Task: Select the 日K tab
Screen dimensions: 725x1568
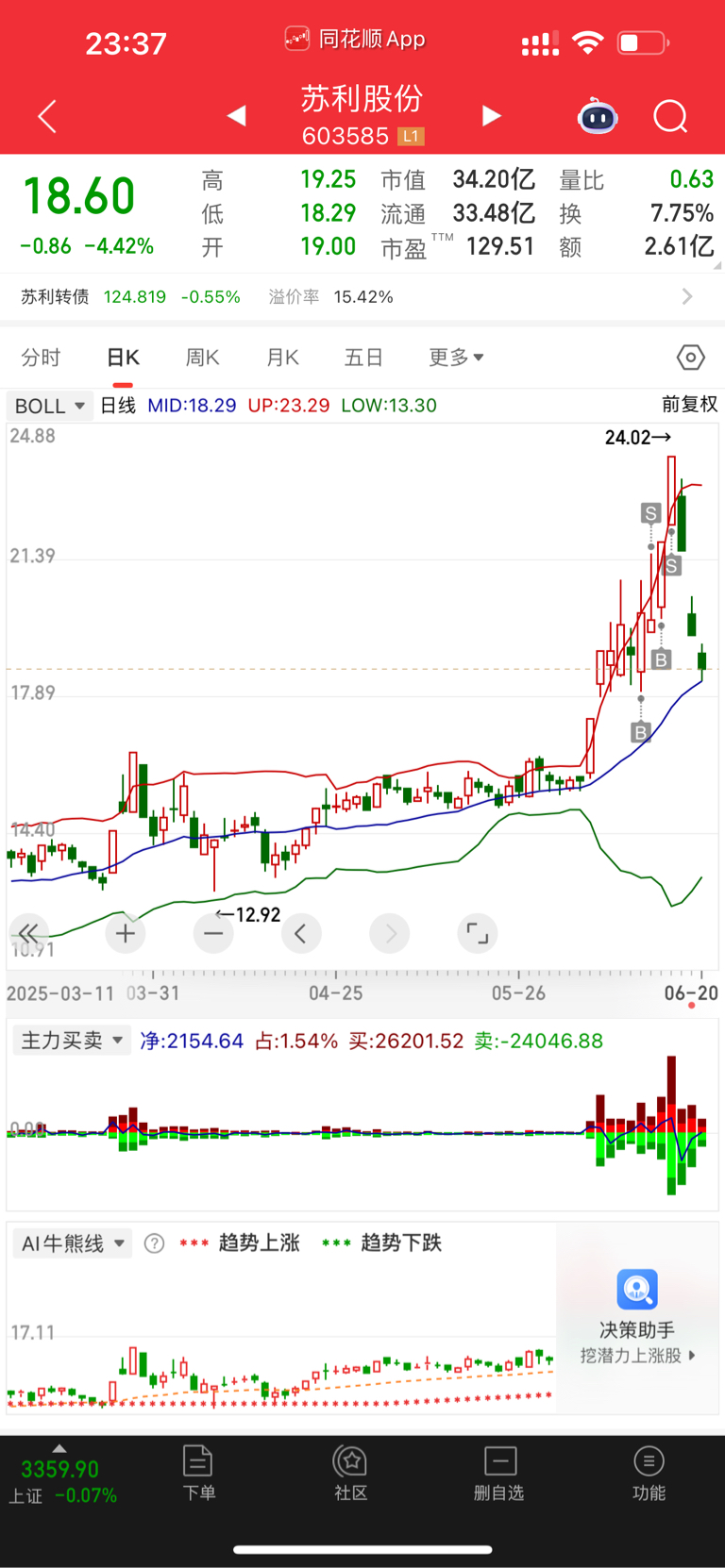Action: (123, 358)
